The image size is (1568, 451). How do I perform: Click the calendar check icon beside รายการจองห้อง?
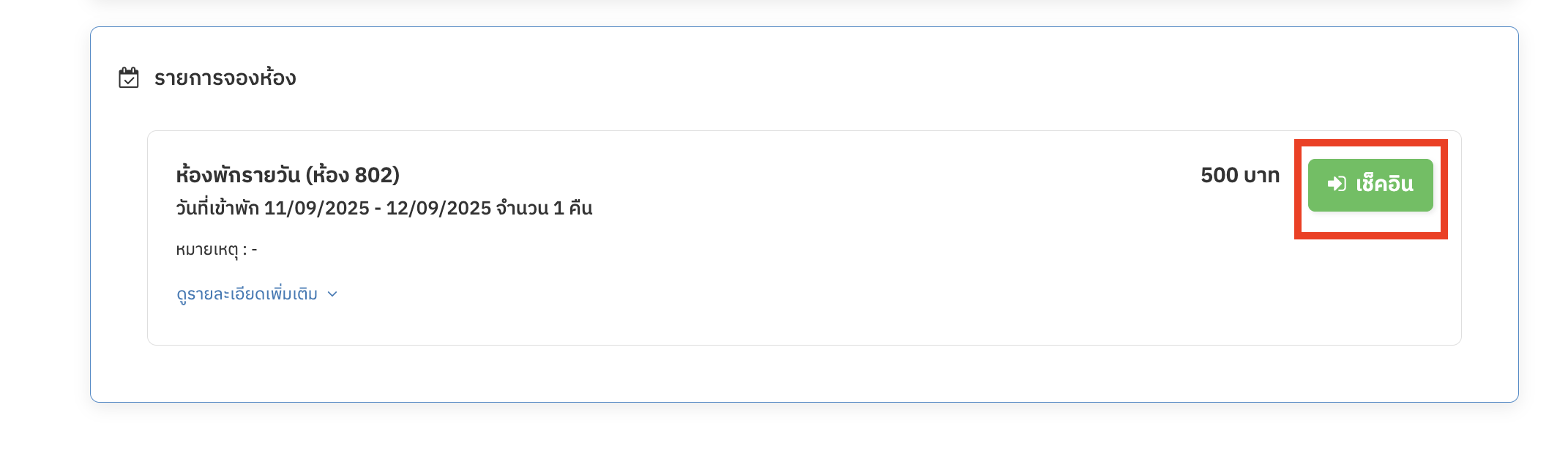[129, 78]
